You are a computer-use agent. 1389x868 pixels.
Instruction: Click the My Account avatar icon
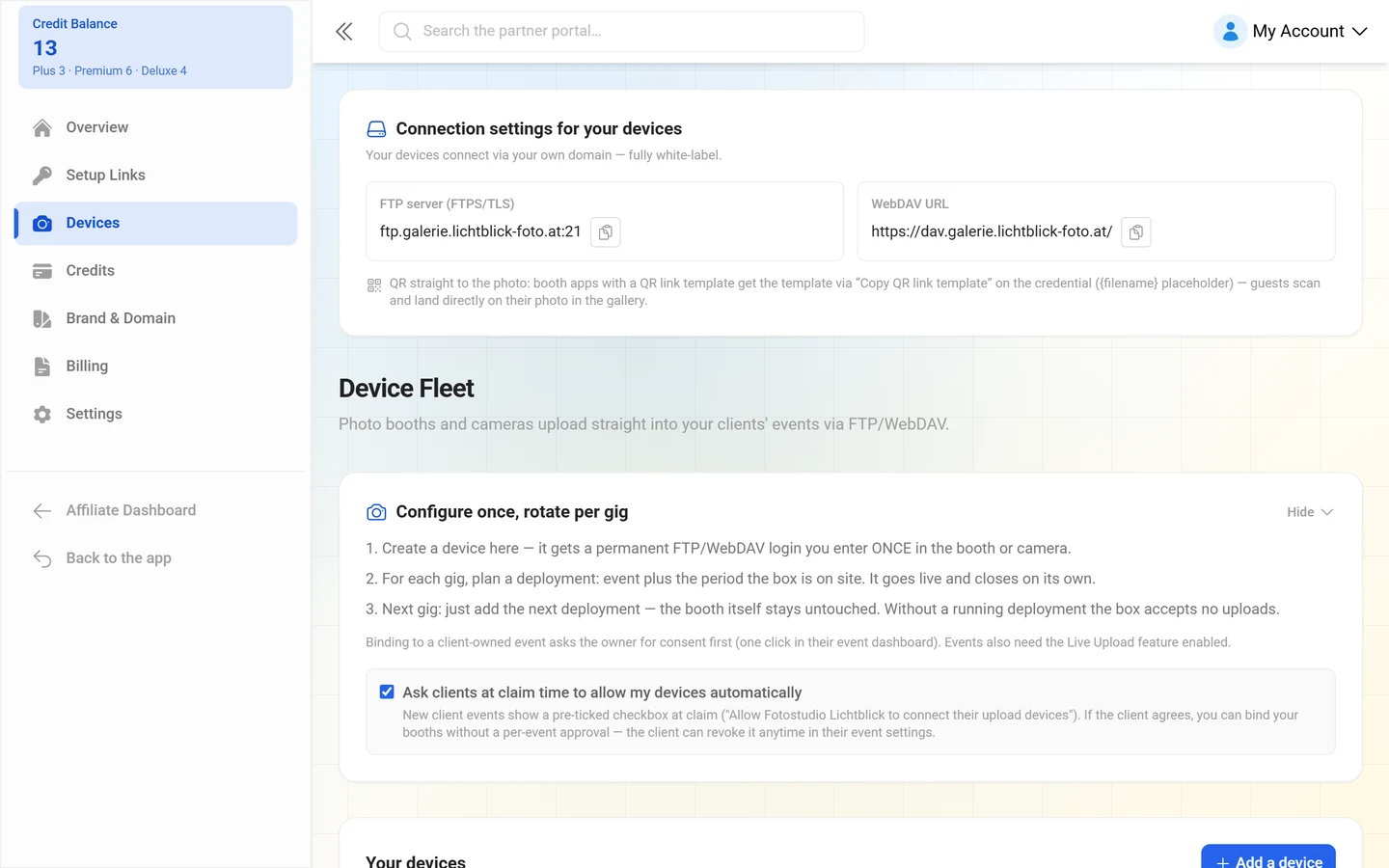(x=1230, y=32)
